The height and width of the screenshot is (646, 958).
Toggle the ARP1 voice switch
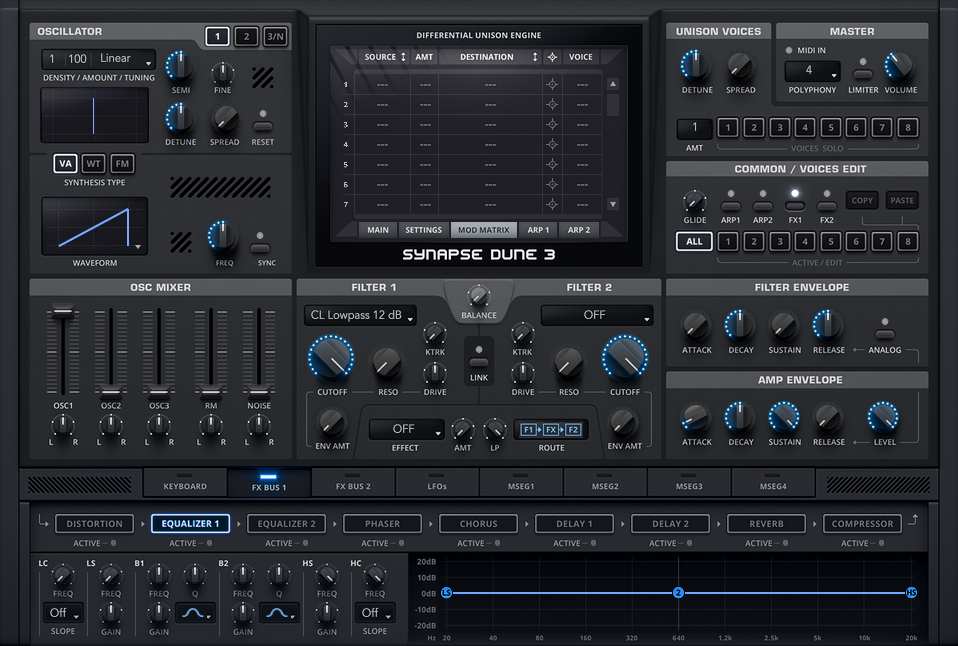(731, 206)
